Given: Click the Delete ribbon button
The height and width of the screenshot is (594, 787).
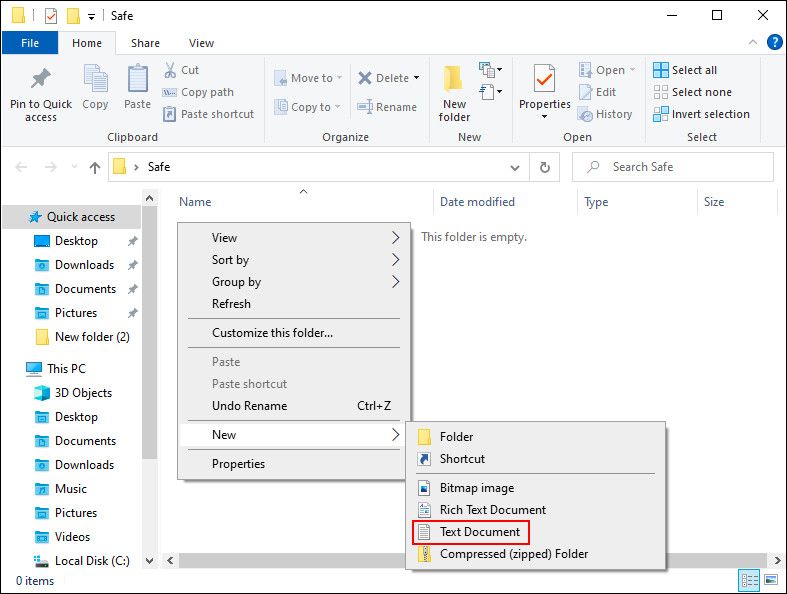Looking at the screenshot, I should pyautogui.click(x=384, y=78).
